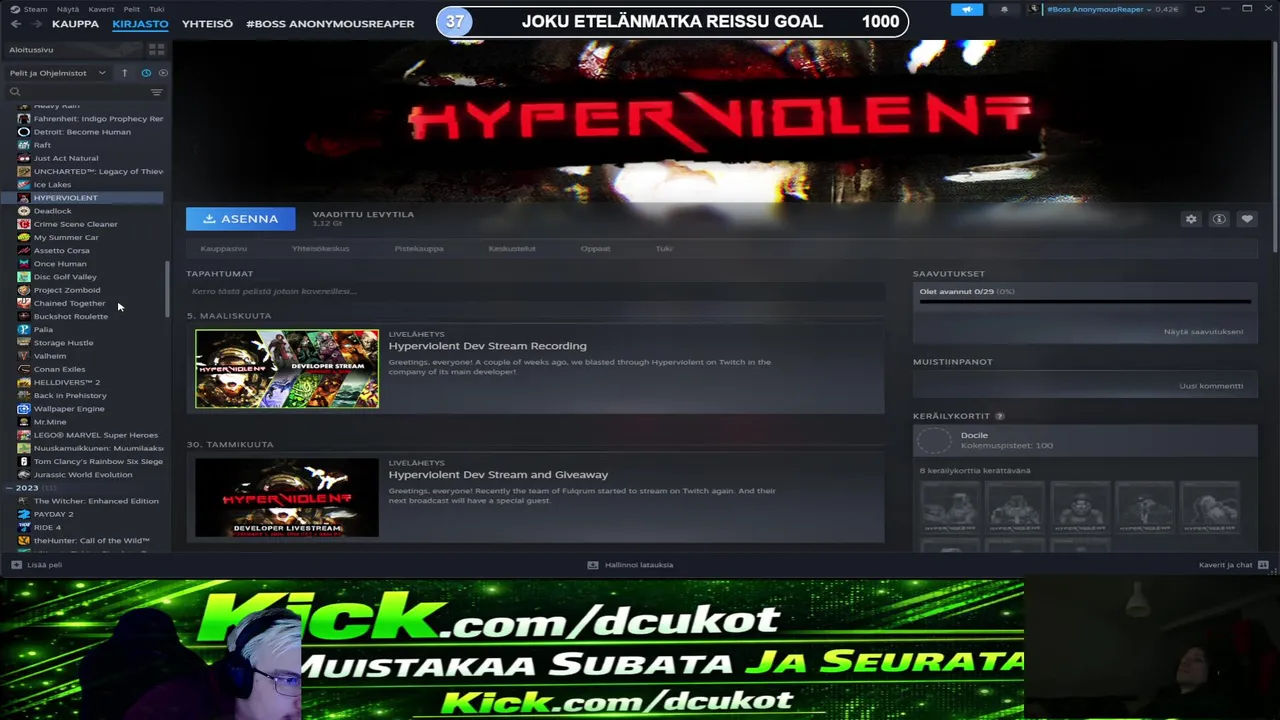This screenshot has width=1280, height=720.
Task: Click Hallinnoi latauksia at the bottom
Action: (639, 565)
